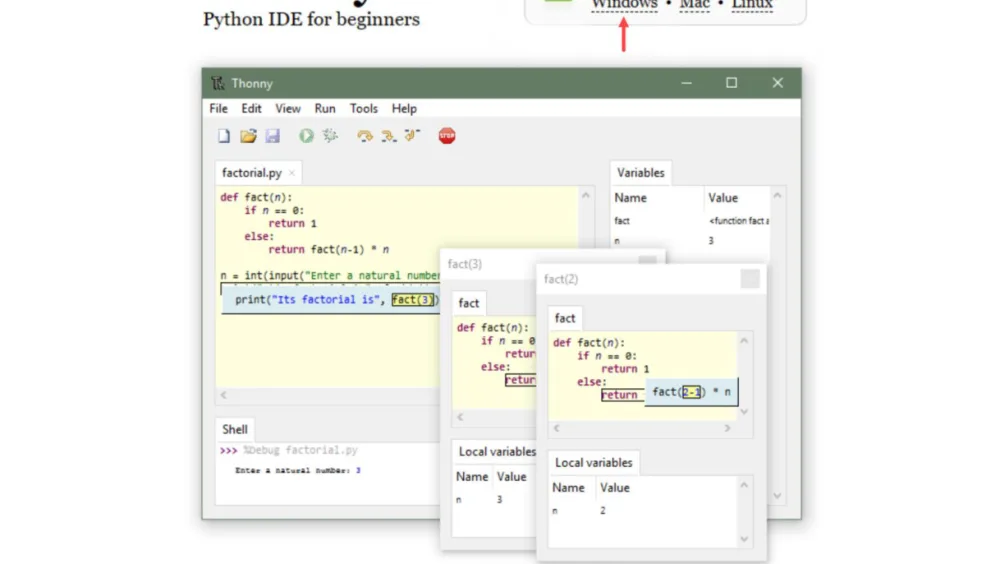Click fact(2) local variables scroll up arrow
Viewport: 1000px width, 564px height.
point(744,486)
